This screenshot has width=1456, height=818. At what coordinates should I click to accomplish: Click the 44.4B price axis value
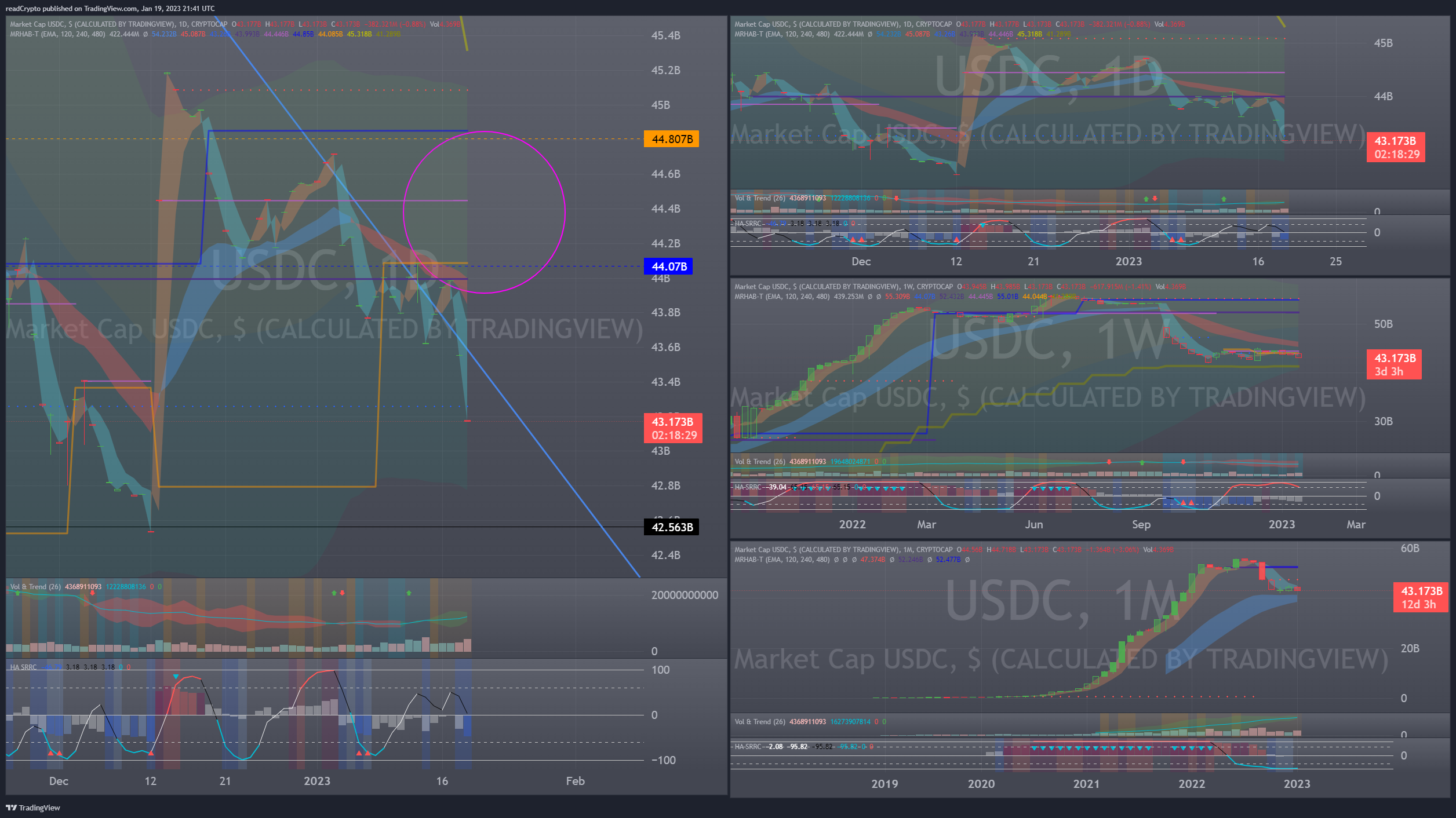click(665, 209)
